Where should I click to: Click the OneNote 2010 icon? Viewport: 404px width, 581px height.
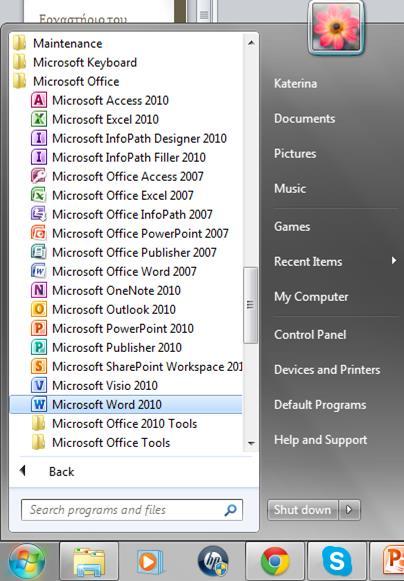39,290
